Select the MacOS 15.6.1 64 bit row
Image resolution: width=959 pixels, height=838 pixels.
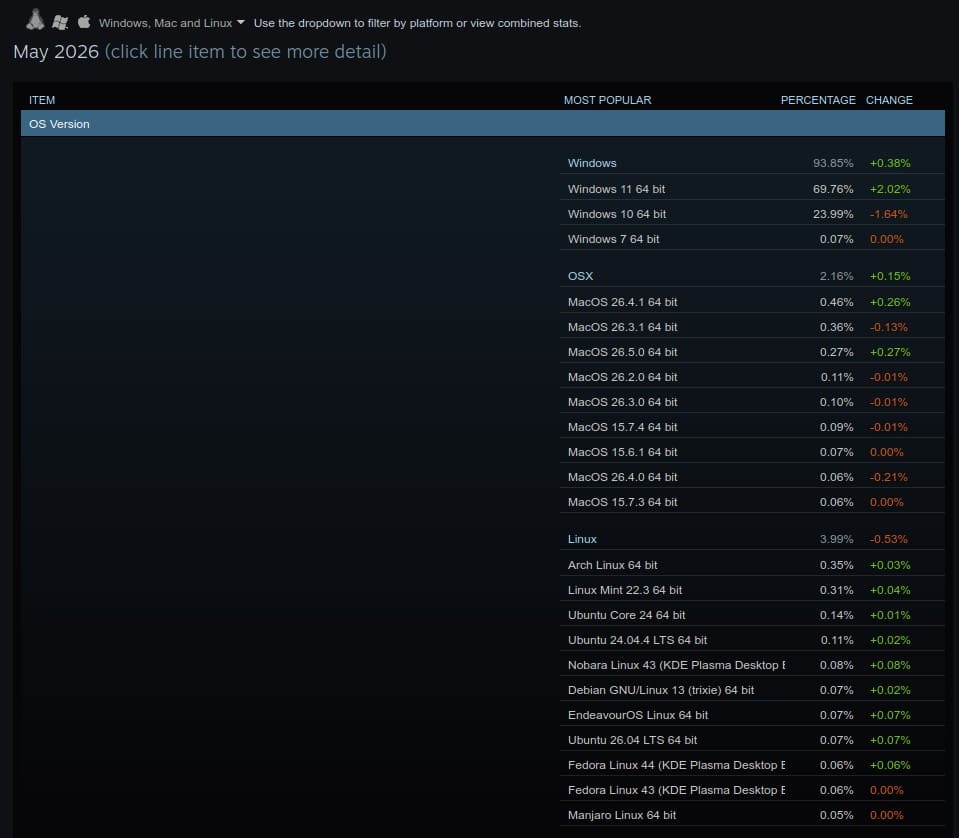[752, 452]
